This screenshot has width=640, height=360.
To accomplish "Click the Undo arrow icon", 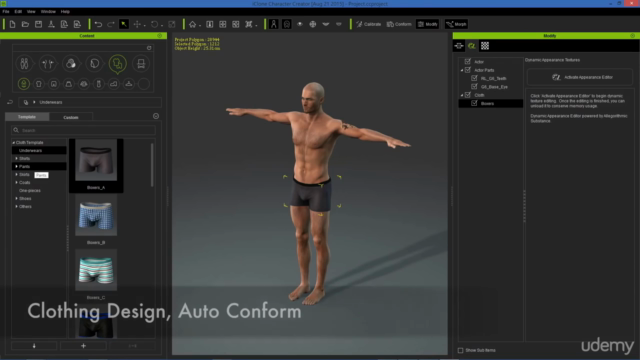I will pos(98,24).
